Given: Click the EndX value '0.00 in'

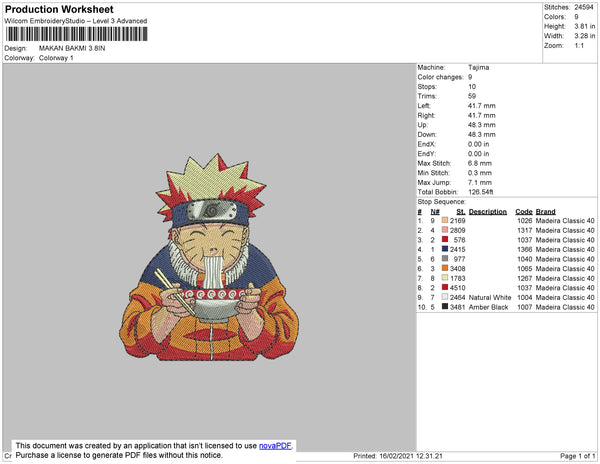Looking at the screenshot, I should pyautogui.click(x=478, y=144).
